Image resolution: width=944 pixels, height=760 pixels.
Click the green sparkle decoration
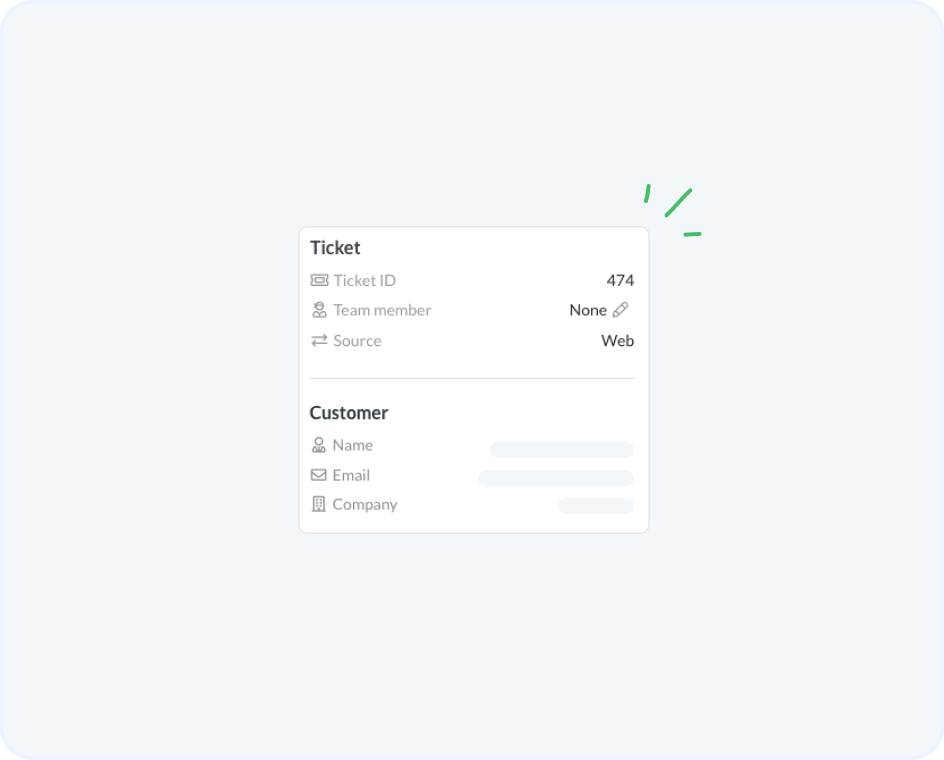pos(672,210)
